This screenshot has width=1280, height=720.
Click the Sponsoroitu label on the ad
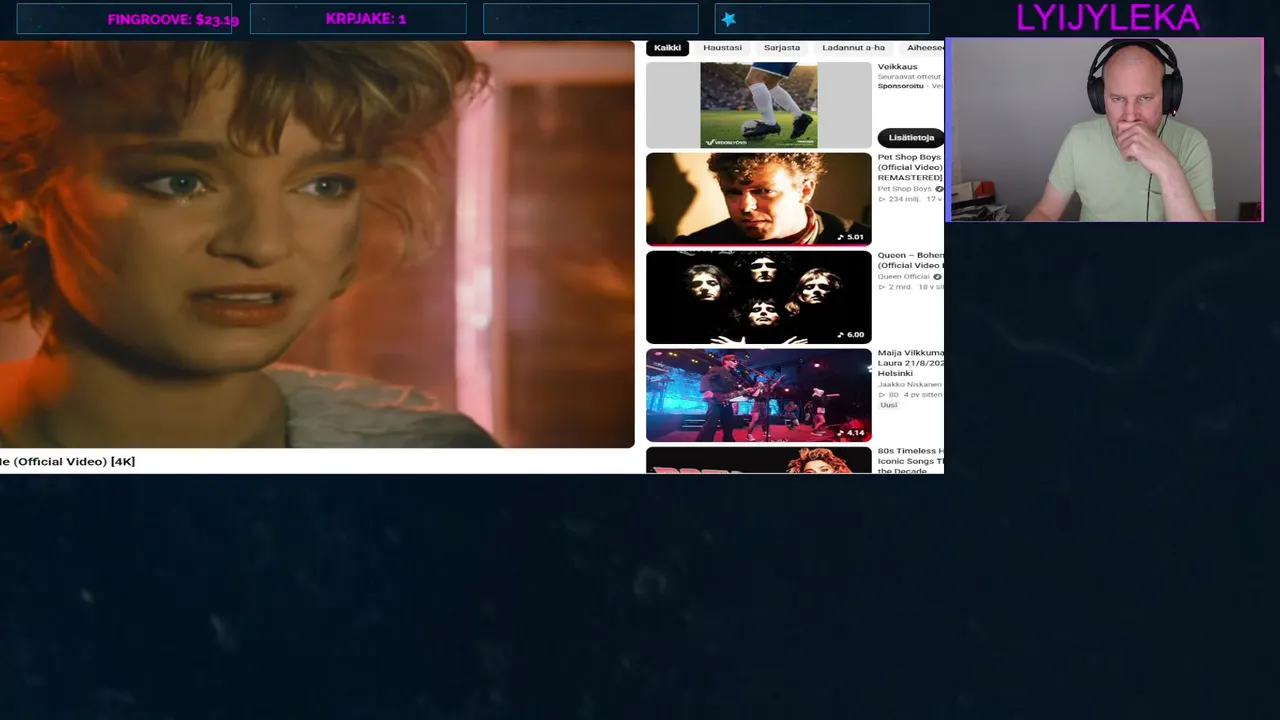click(x=901, y=86)
